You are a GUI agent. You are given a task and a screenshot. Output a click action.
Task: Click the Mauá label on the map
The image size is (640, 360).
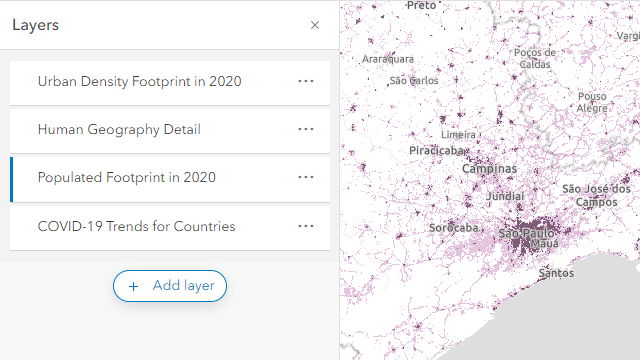click(x=544, y=244)
